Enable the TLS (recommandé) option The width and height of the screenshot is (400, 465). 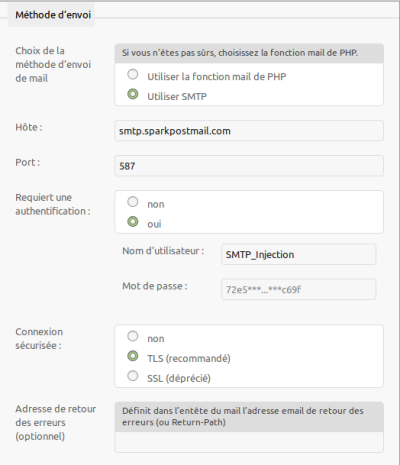[133, 356]
